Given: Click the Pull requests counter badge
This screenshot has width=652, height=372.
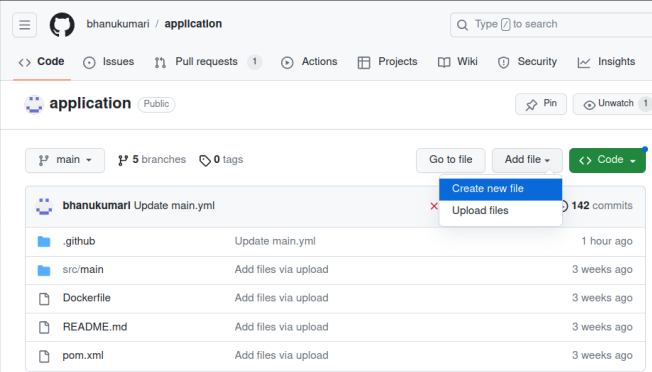Looking at the screenshot, I should [255, 62].
